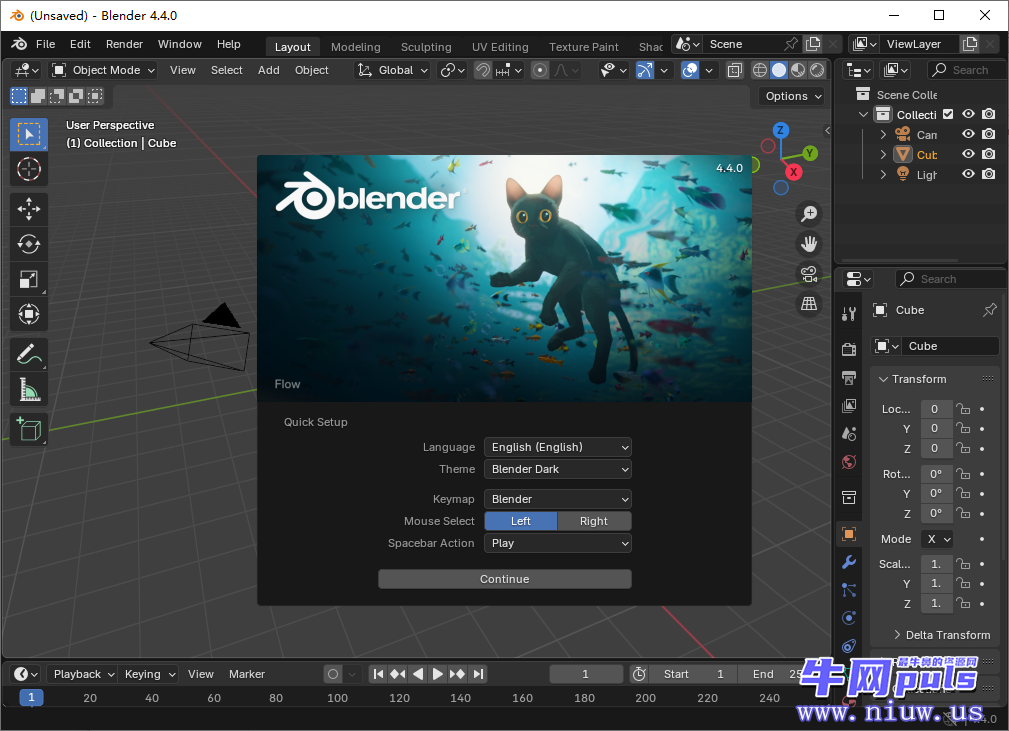Click the outliner Search field
Viewport: 1009px width, 731px height.
(x=967, y=70)
